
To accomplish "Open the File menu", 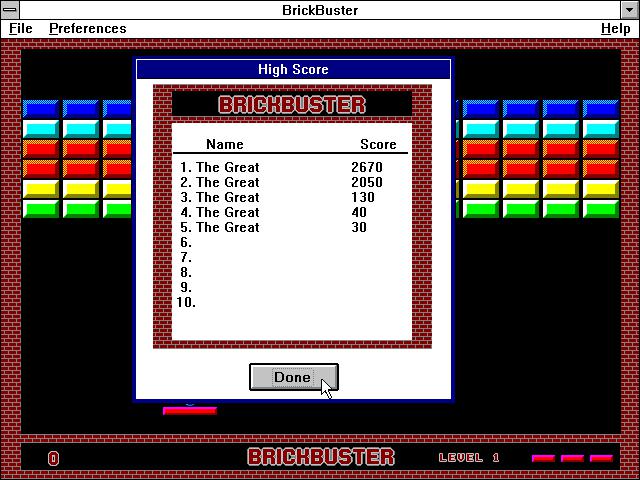I will [20, 29].
